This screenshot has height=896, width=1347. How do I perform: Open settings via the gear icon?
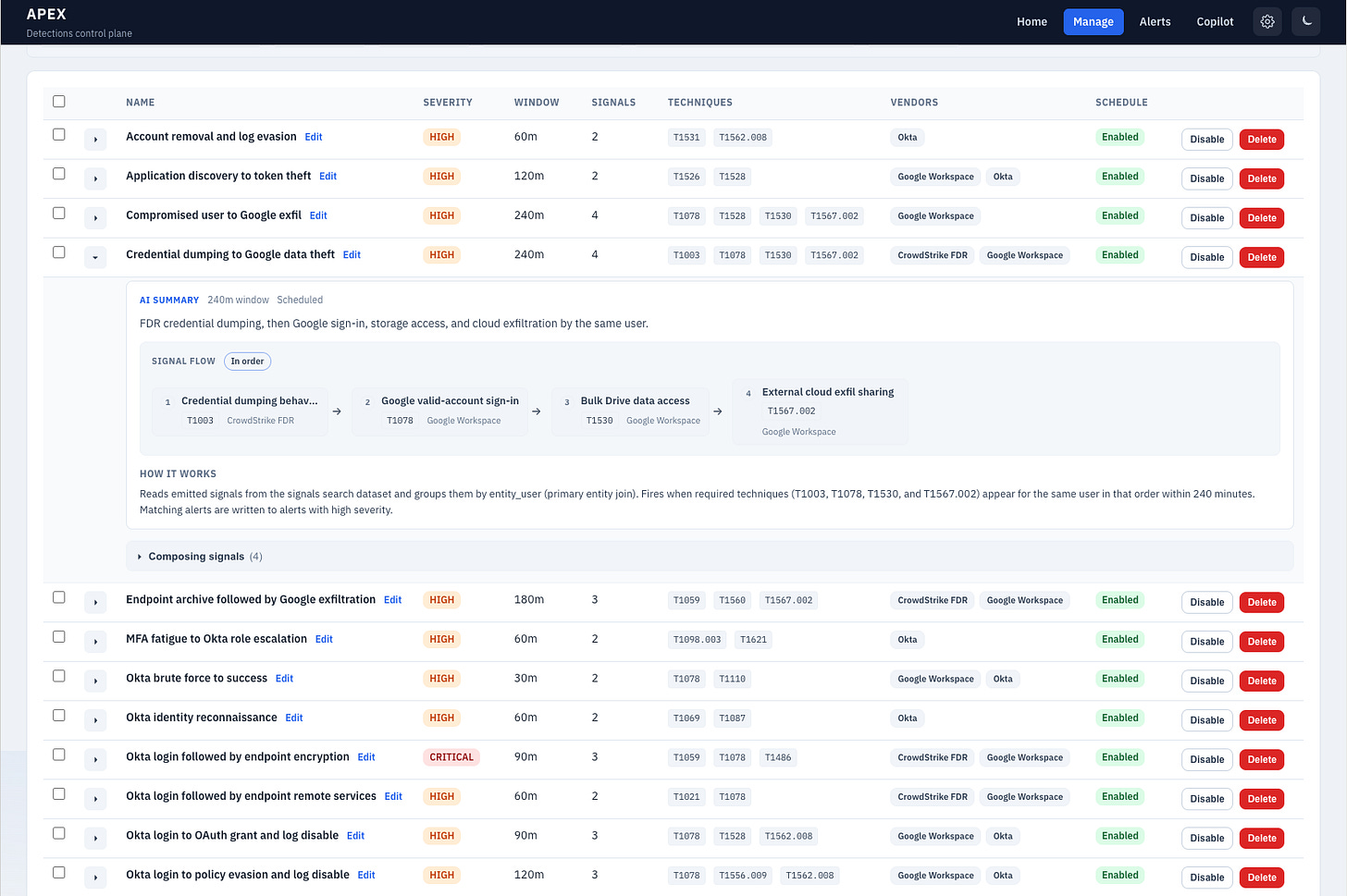[x=1267, y=21]
